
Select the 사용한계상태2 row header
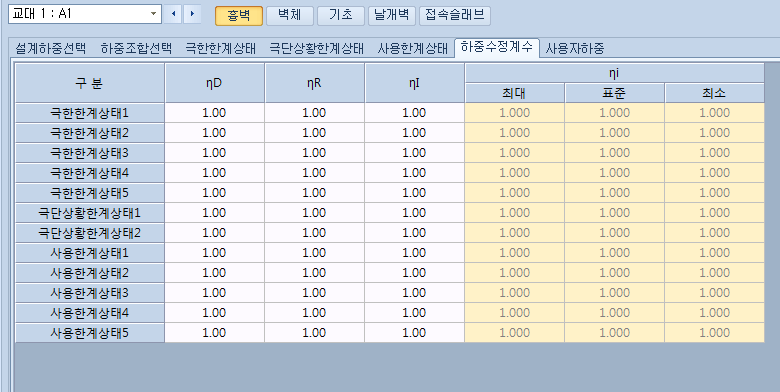pyautogui.click(x=90, y=273)
